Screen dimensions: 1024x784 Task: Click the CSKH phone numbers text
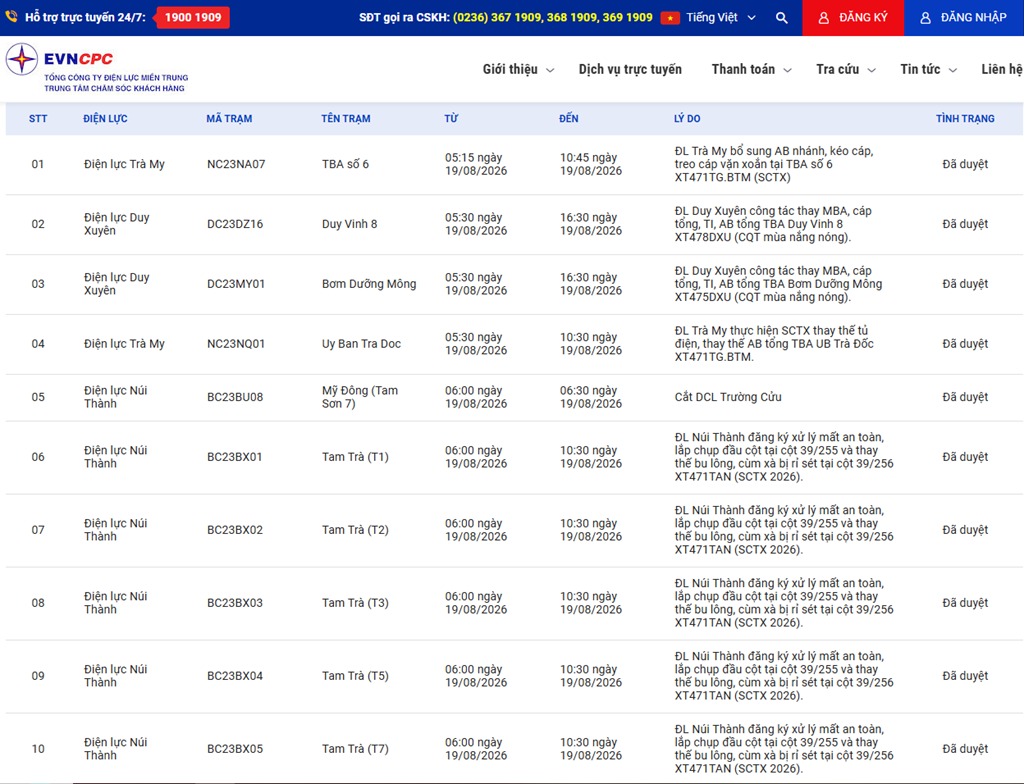552,18
